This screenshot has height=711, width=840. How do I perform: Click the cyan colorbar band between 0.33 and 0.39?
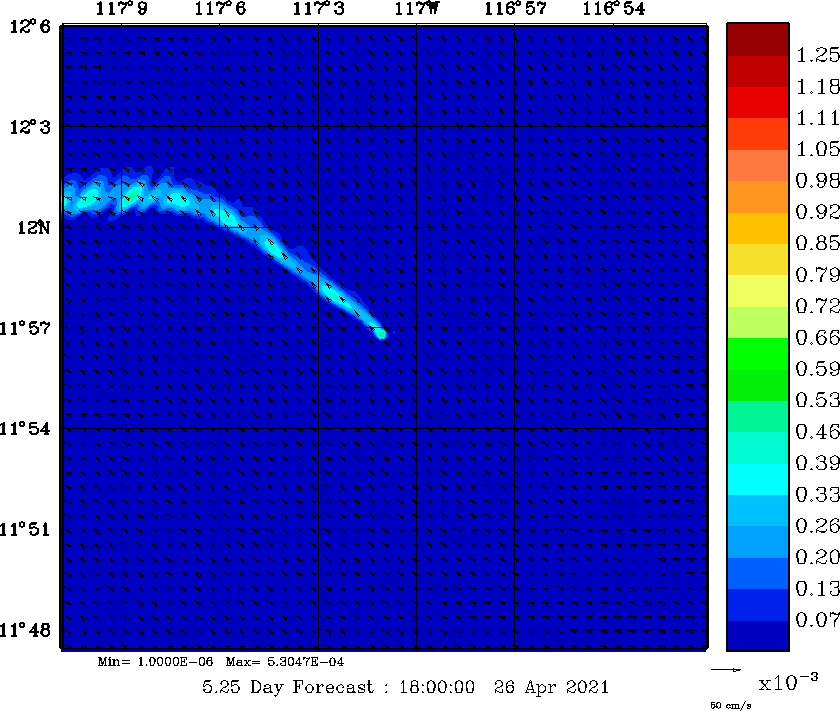(x=758, y=479)
